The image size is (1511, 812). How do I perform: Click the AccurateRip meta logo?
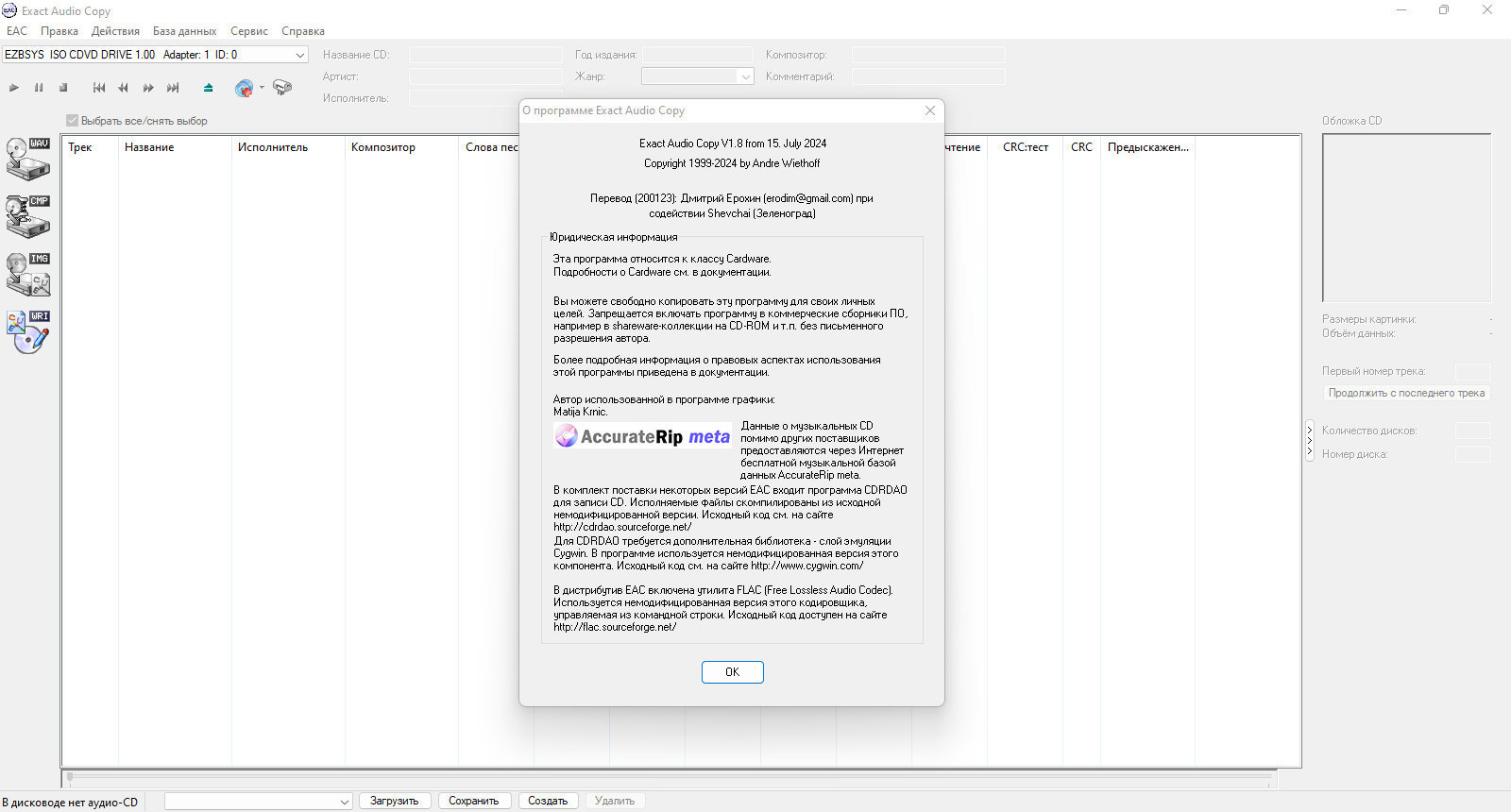click(642, 436)
